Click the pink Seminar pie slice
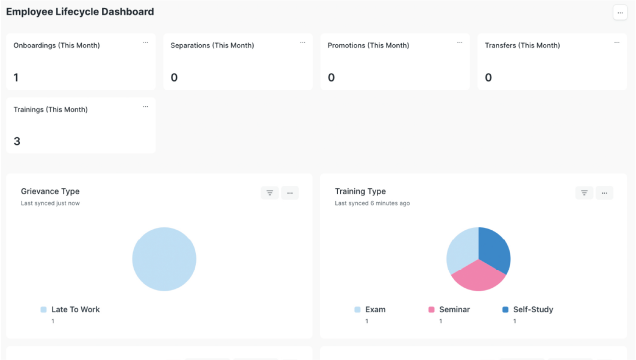The height and width of the screenshot is (360, 636). pos(479,278)
